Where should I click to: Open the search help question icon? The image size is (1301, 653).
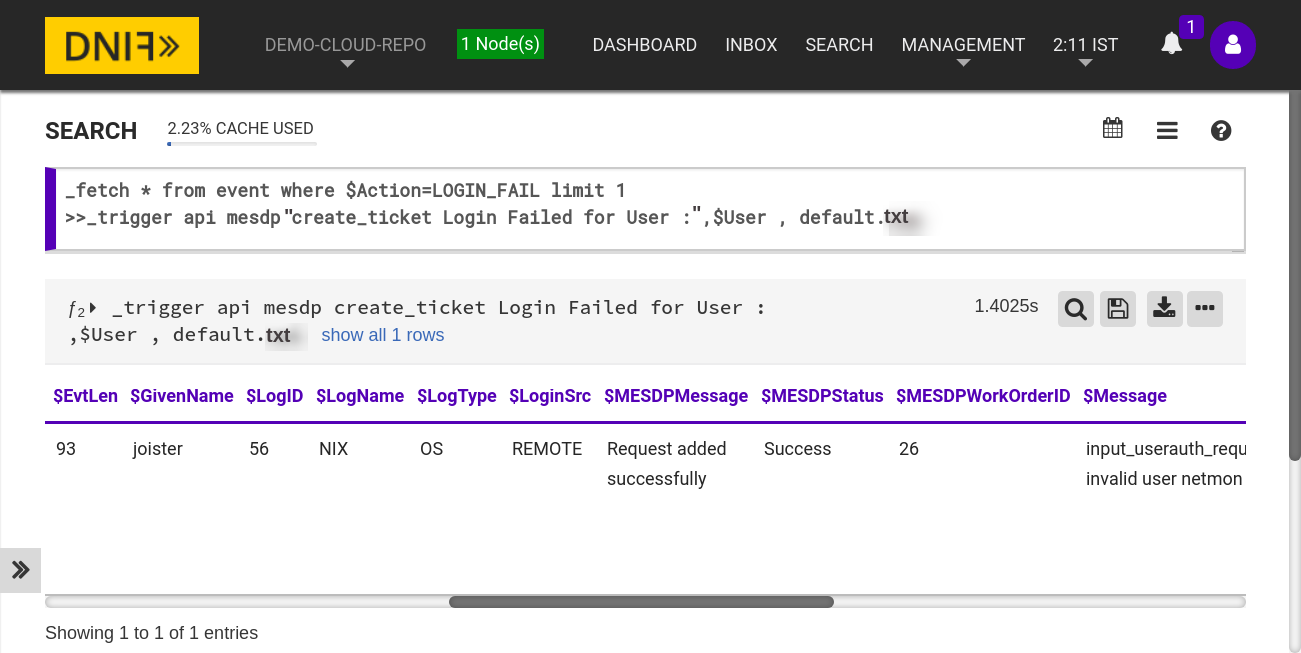click(1221, 131)
